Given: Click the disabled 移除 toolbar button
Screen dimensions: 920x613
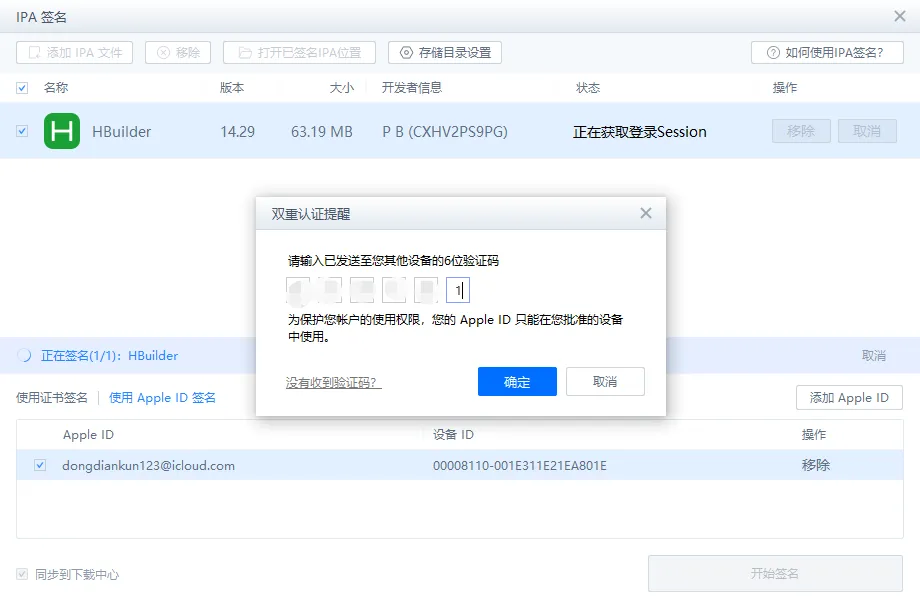Looking at the screenshot, I should coord(178,53).
